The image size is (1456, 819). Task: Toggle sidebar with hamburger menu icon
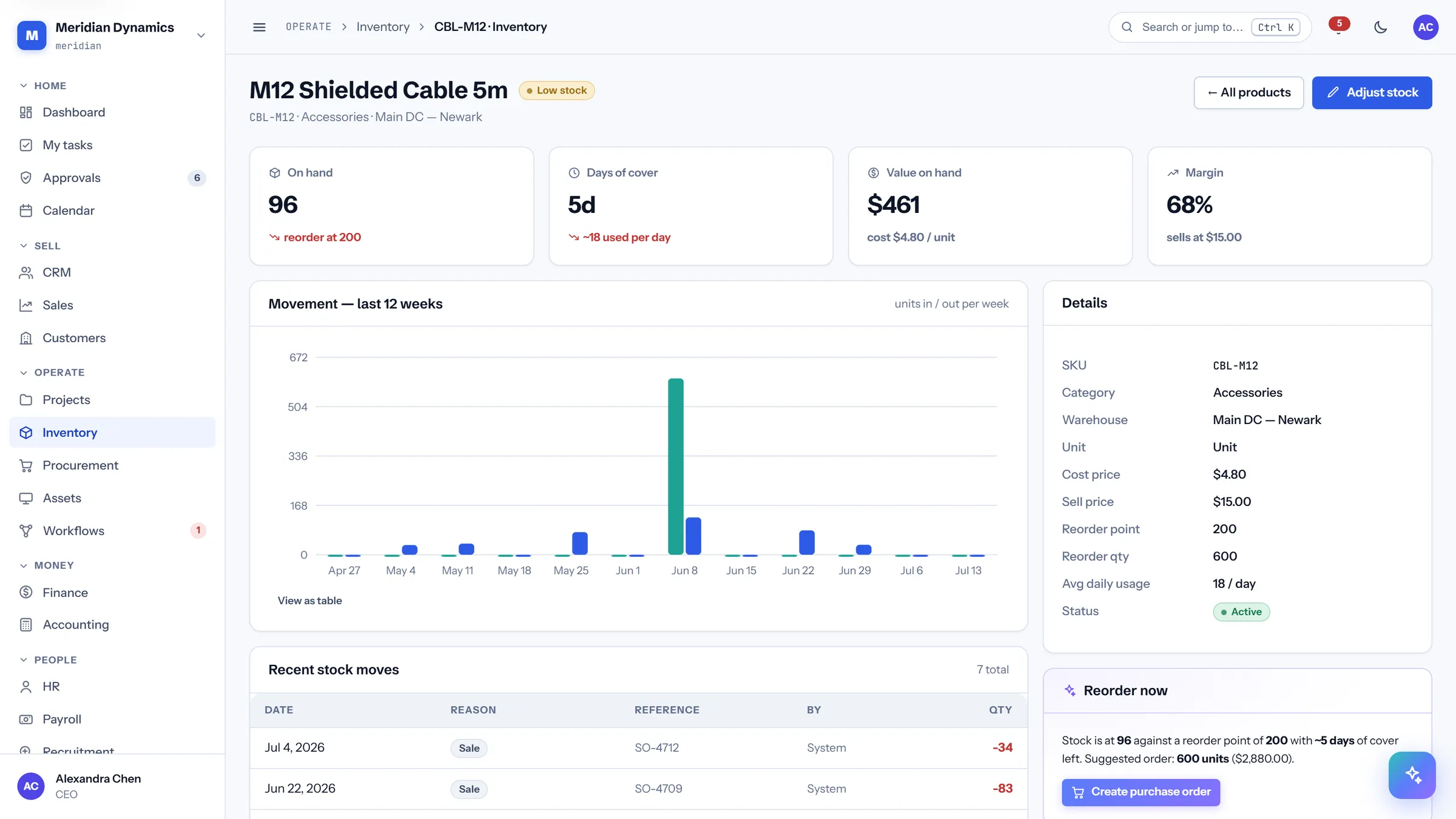259,27
